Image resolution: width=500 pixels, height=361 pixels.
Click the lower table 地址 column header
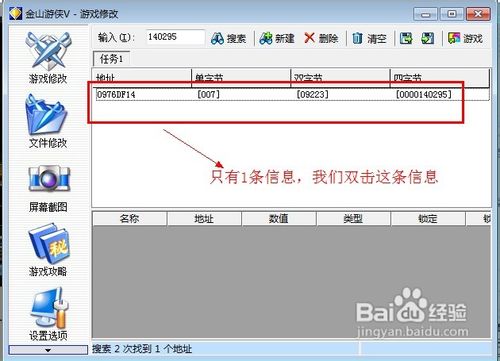[x=204, y=219]
